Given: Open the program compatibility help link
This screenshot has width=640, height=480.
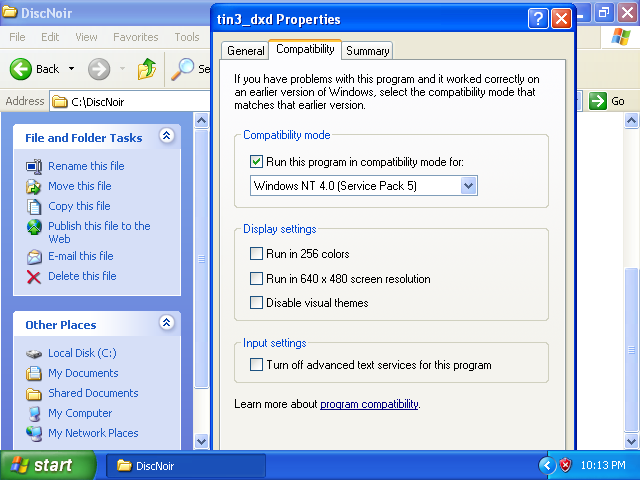Looking at the screenshot, I should pos(369,404).
